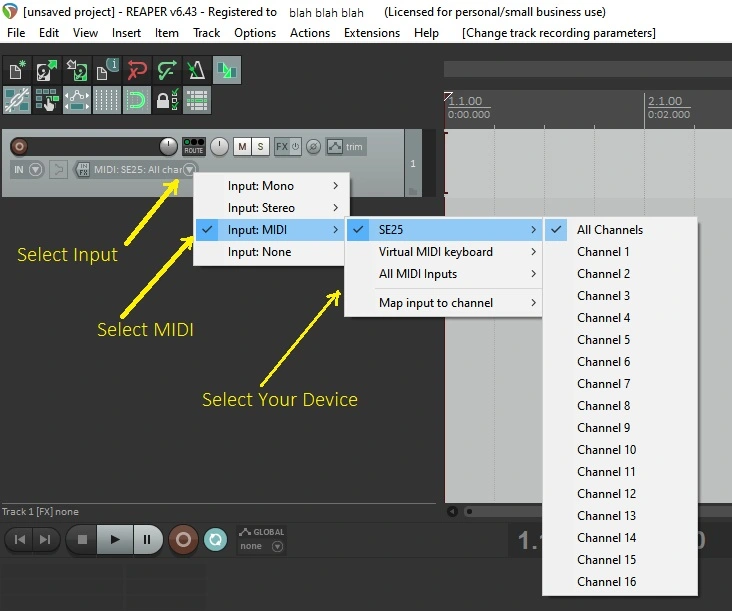Open the track FX button

[282, 147]
